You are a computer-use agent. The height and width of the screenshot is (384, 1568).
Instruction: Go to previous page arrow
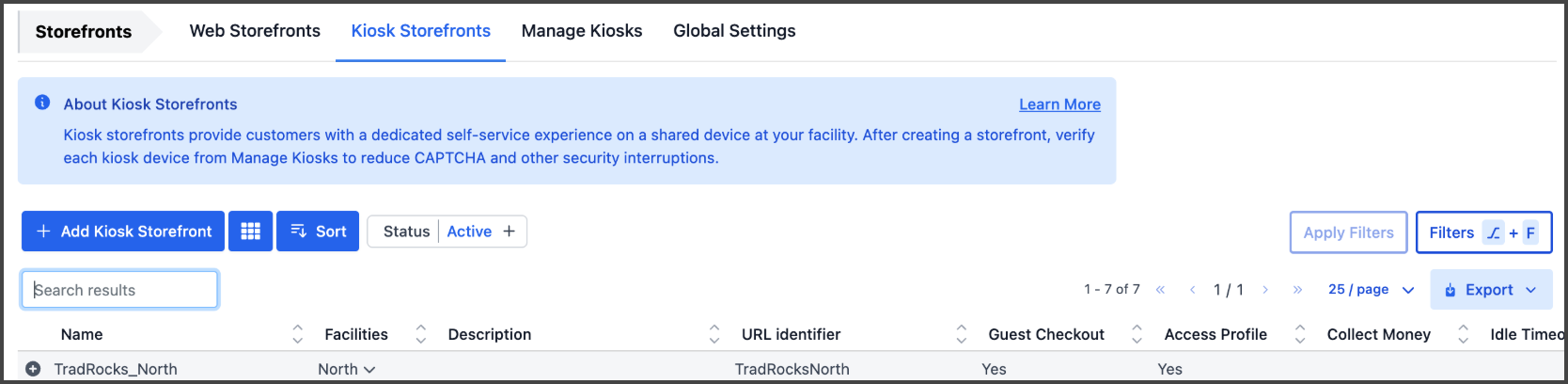tap(1192, 290)
